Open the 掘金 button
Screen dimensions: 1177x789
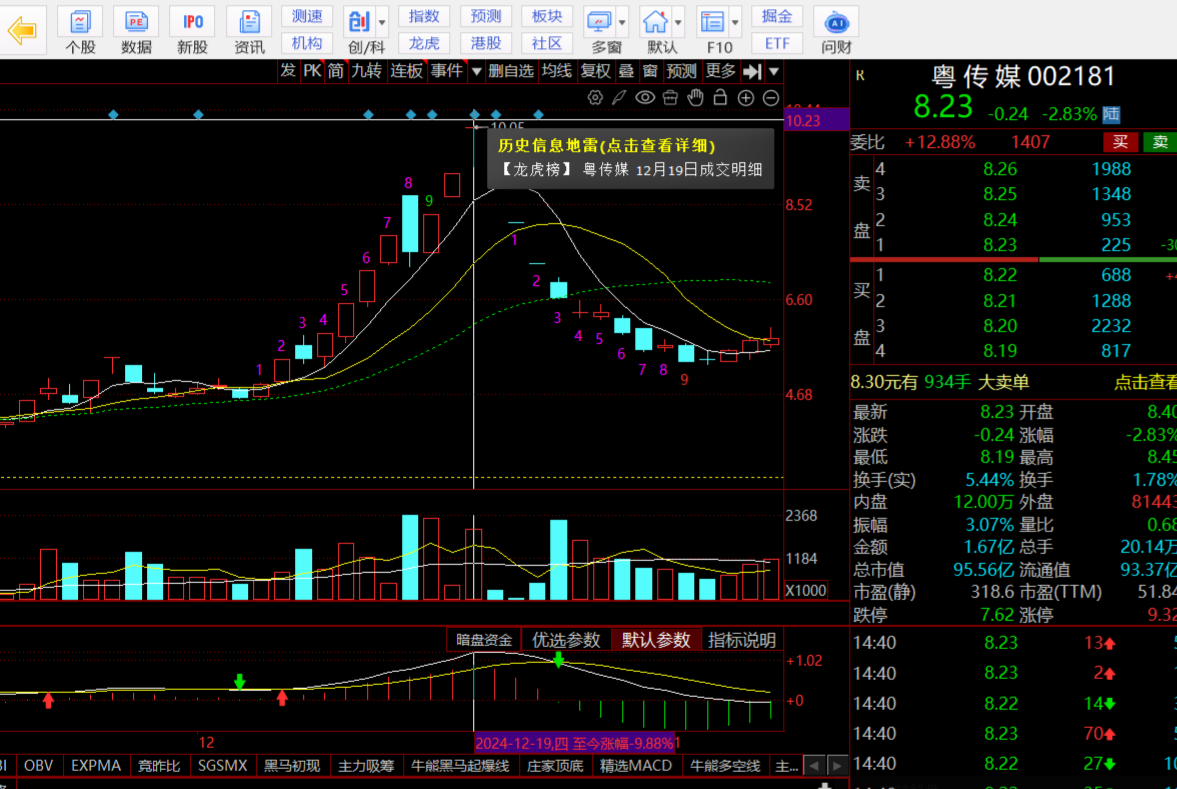click(777, 17)
